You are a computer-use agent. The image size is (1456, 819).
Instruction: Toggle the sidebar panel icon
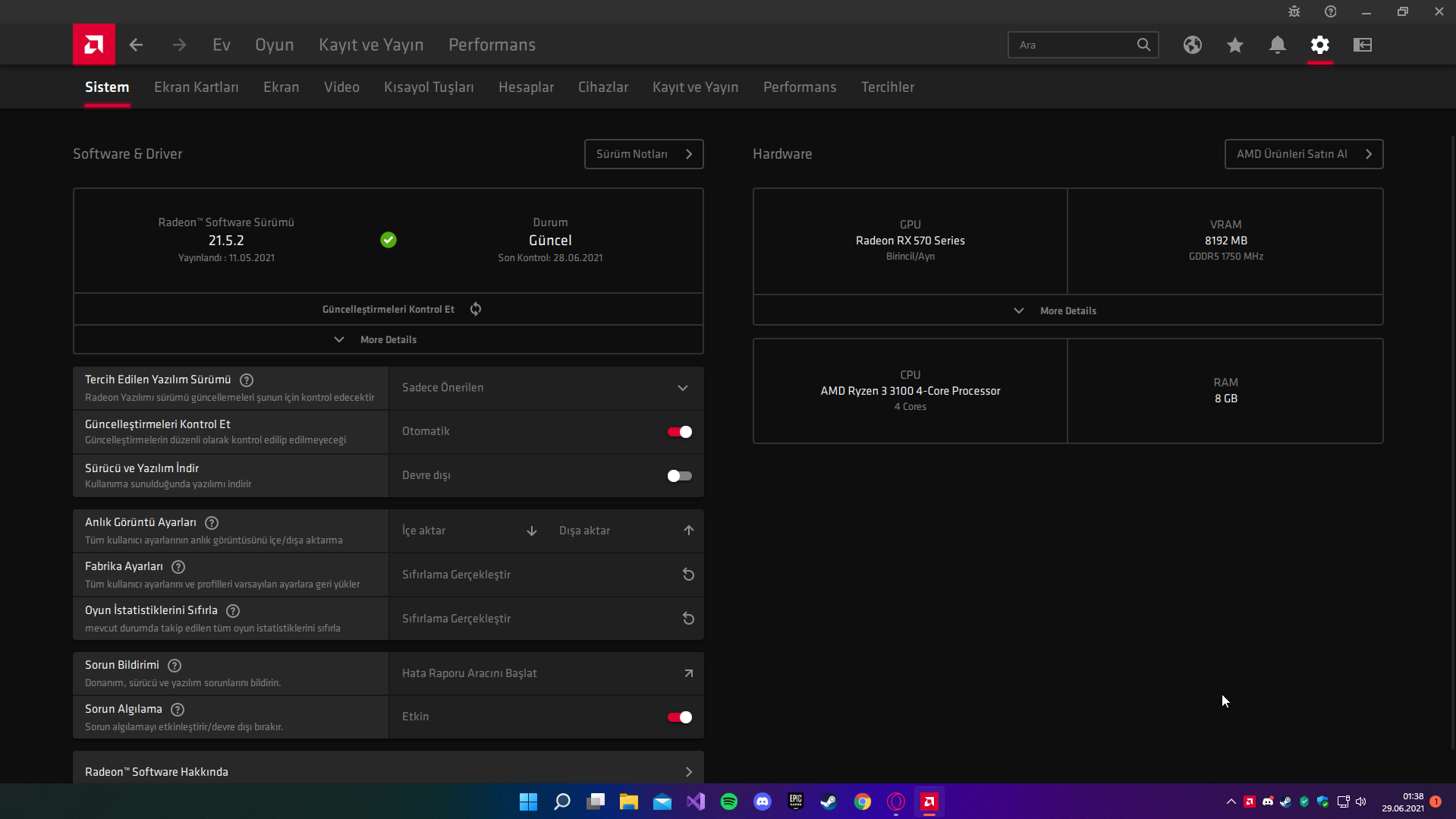[x=1362, y=45]
